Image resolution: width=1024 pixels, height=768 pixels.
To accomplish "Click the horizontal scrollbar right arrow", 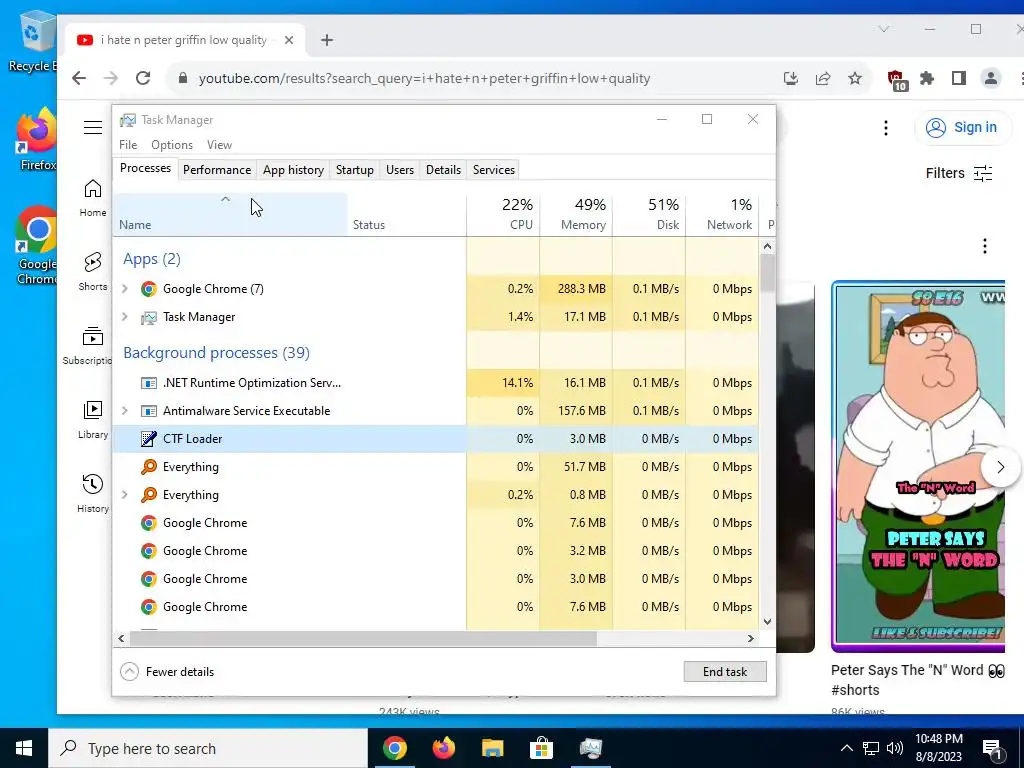I will 751,638.
